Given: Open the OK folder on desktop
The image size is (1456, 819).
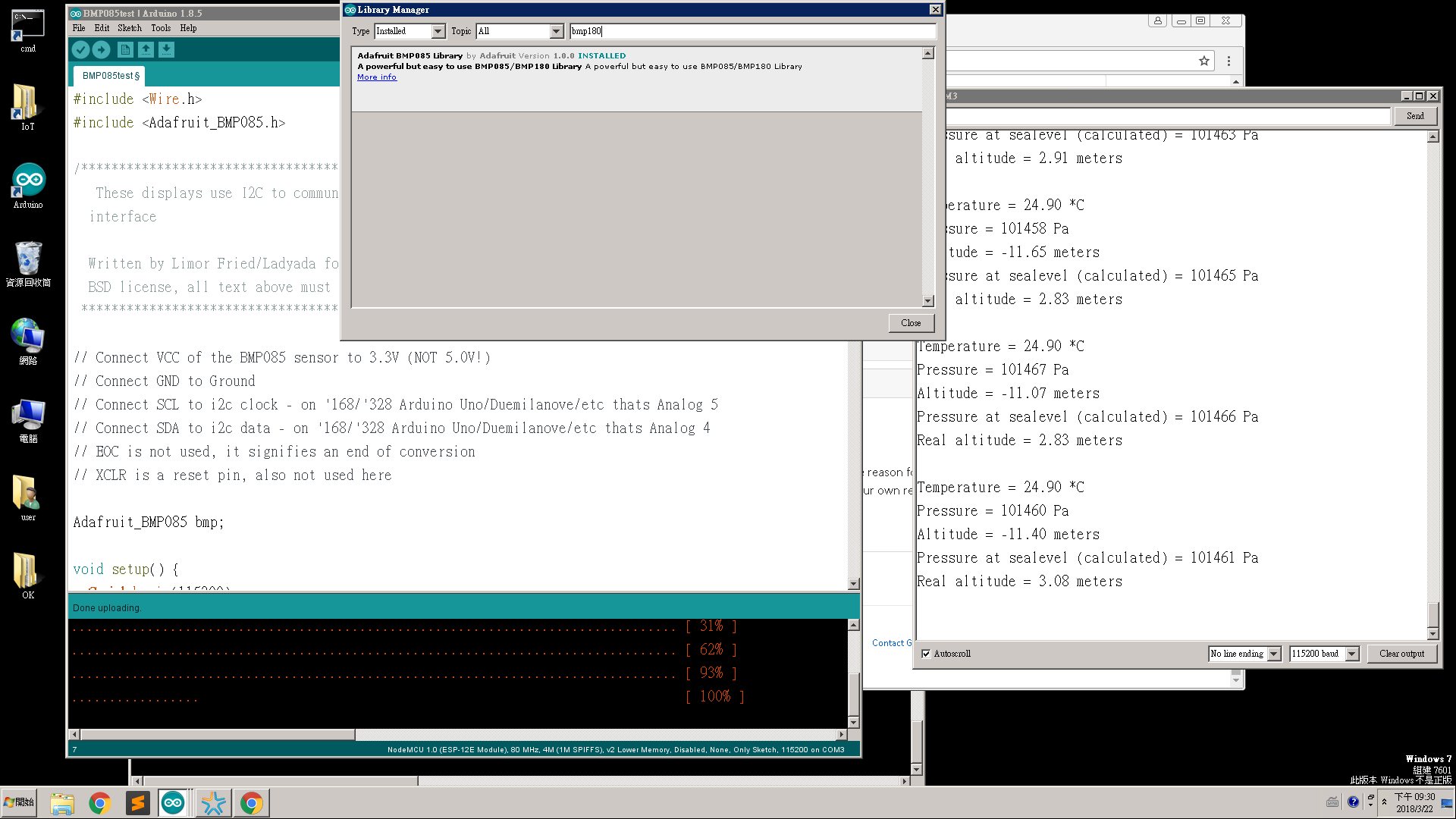Looking at the screenshot, I should click(x=28, y=576).
